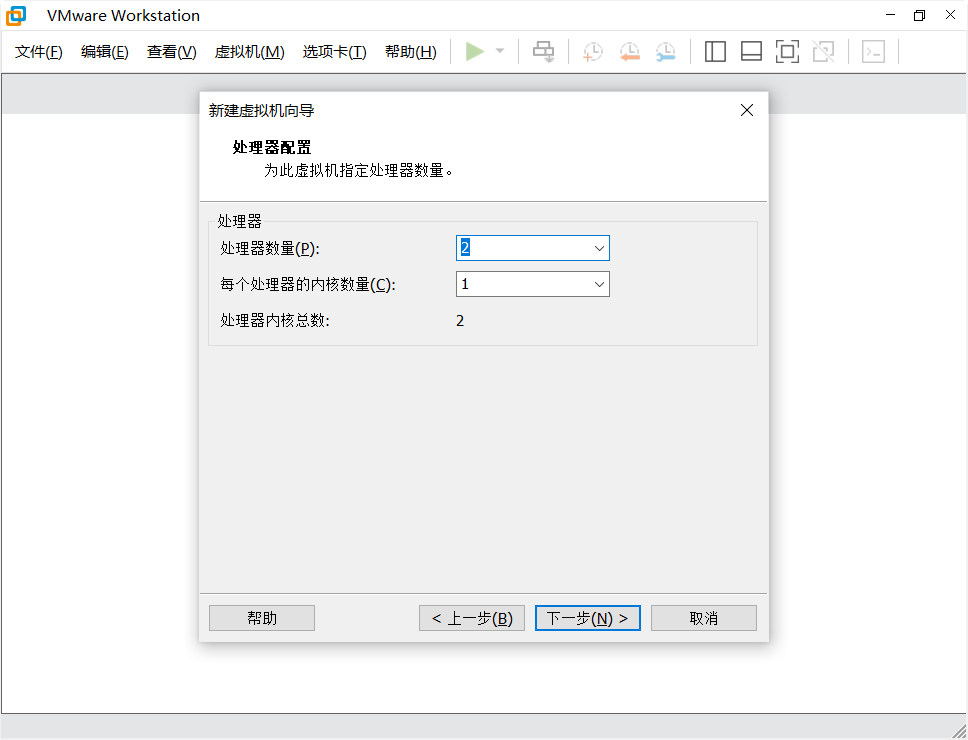The width and height of the screenshot is (968, 740).
Task: Minimize the VMware Workstation window
Action: [890, 15]
